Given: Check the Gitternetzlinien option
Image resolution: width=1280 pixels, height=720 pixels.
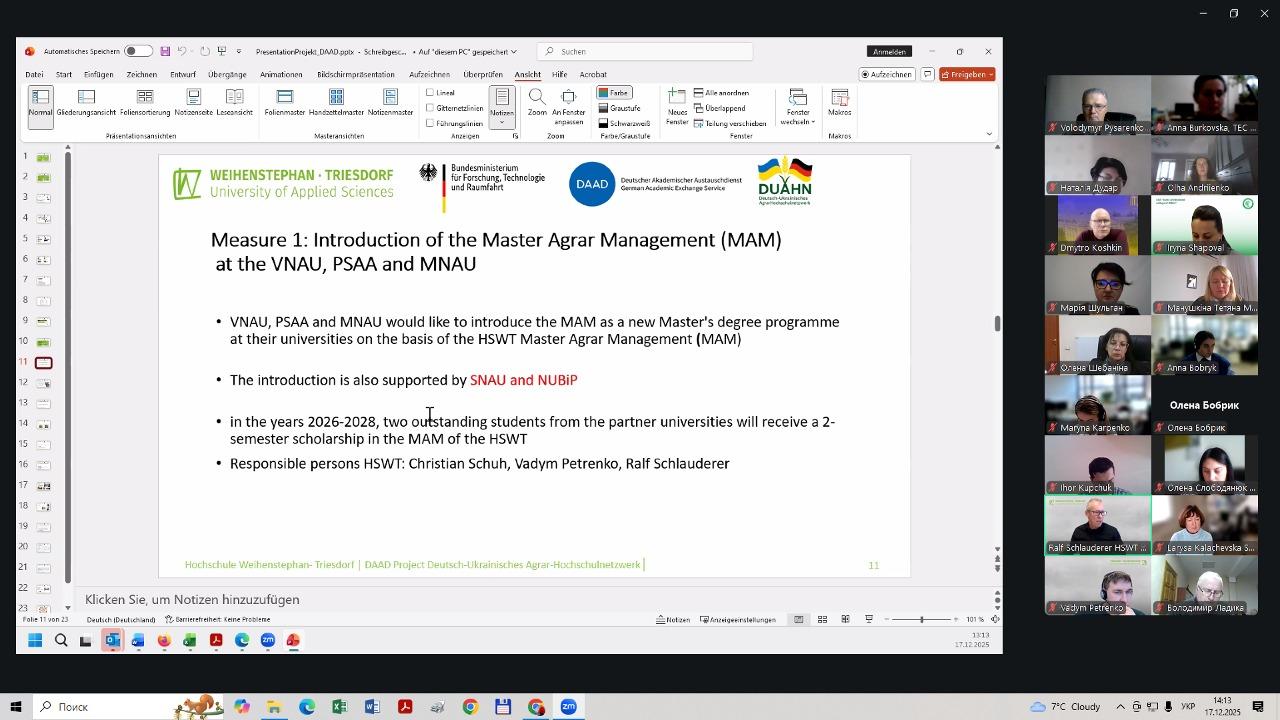Looking at the screenshot, I should point(430,108).
